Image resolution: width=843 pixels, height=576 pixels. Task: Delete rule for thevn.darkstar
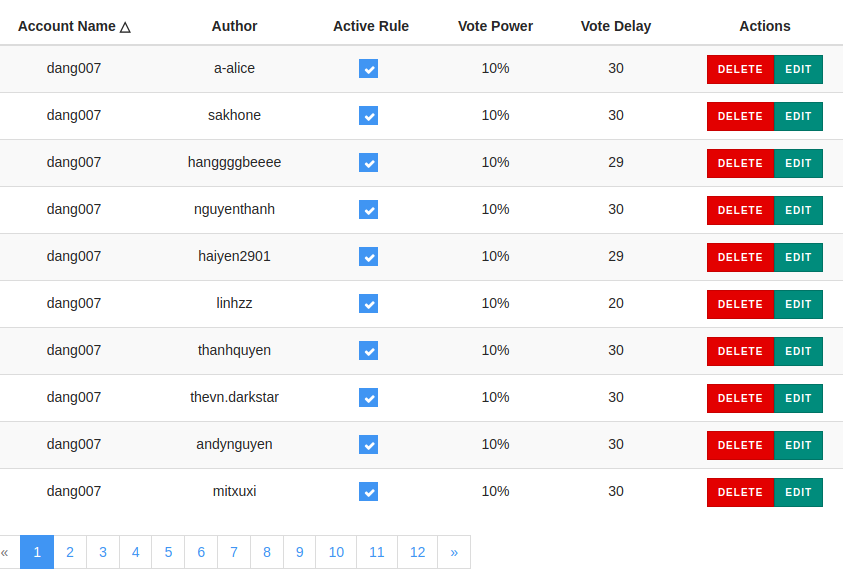point(740,398)
